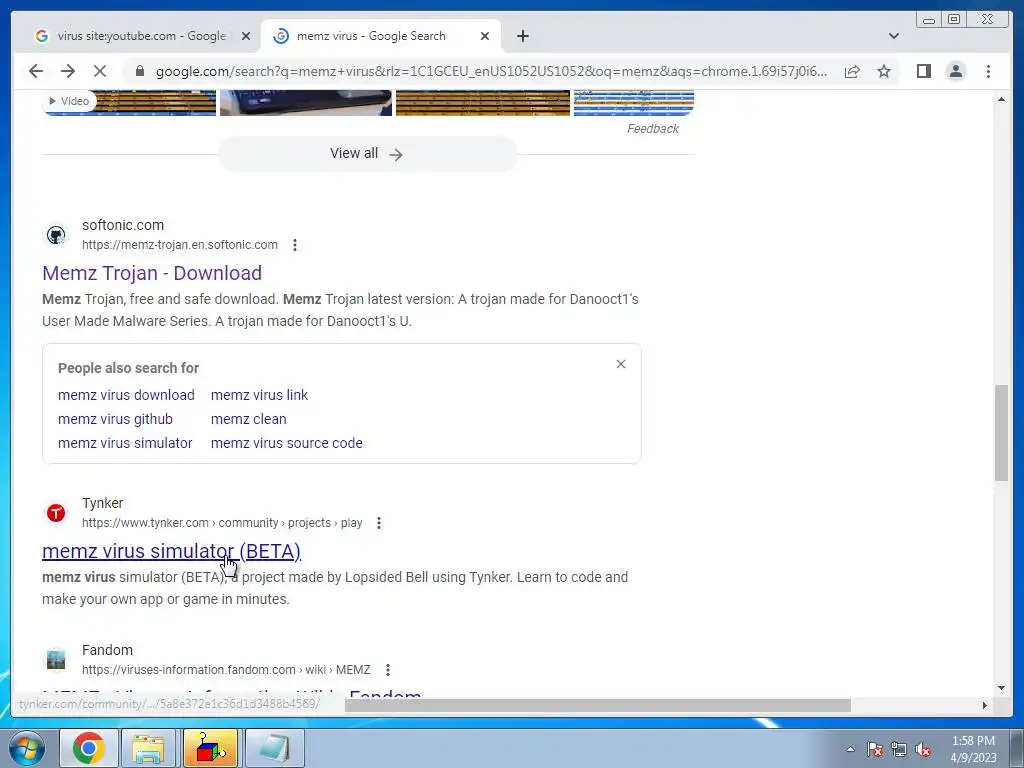Screen dimensions: 1024x768
Task: Open softonic result options three dots
Action: (295, 245)
